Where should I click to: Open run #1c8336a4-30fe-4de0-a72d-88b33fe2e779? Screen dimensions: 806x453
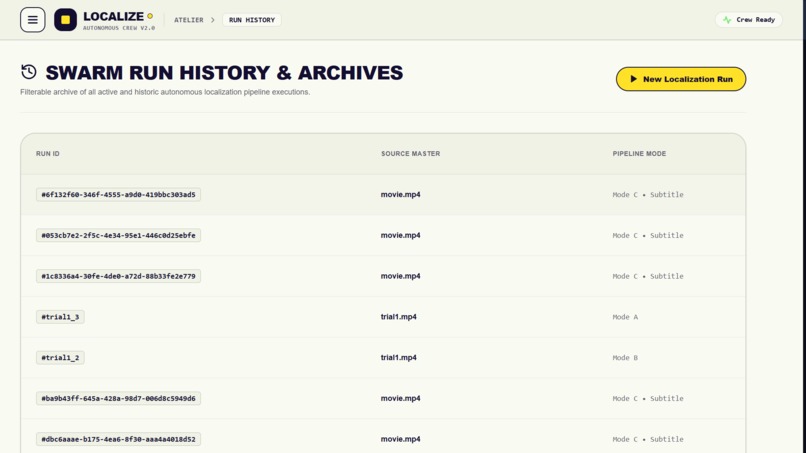click(x=118, y=276)
